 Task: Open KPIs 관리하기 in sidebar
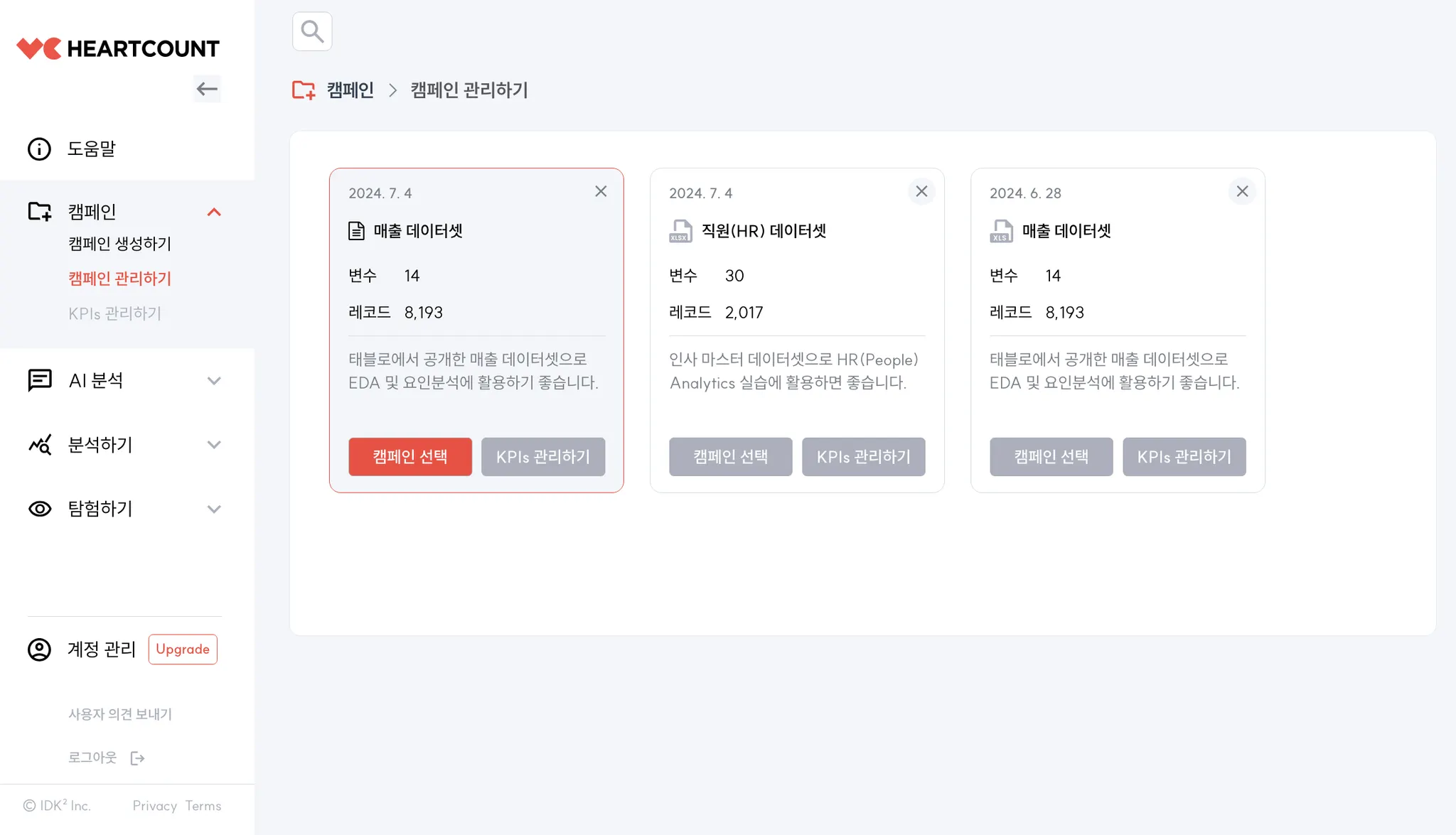click(114, 313)
